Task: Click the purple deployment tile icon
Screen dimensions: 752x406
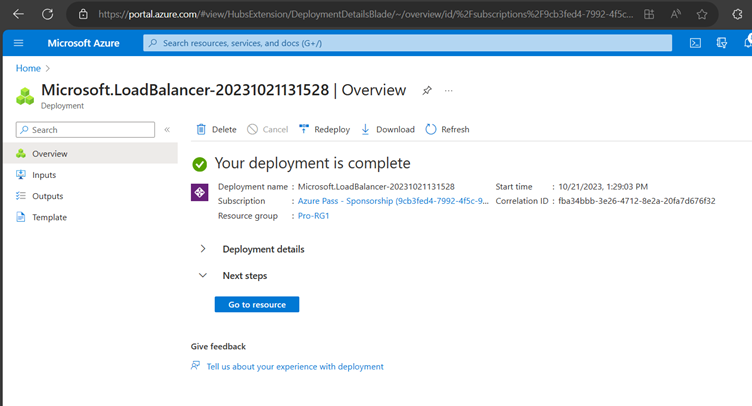Action: pyautogui.click(x=200, y=193)
